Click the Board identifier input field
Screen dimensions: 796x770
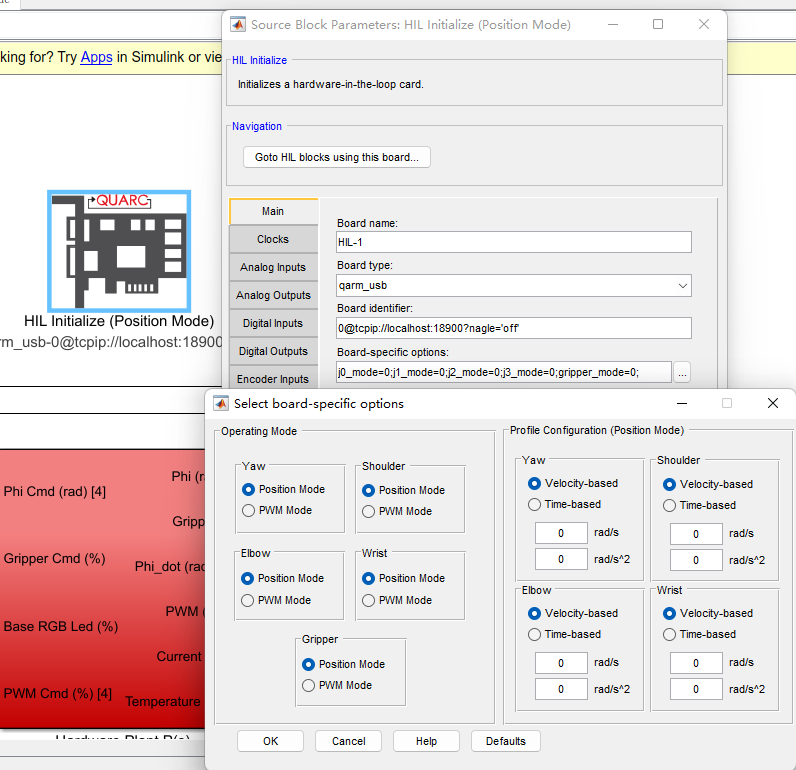(514, 328)
